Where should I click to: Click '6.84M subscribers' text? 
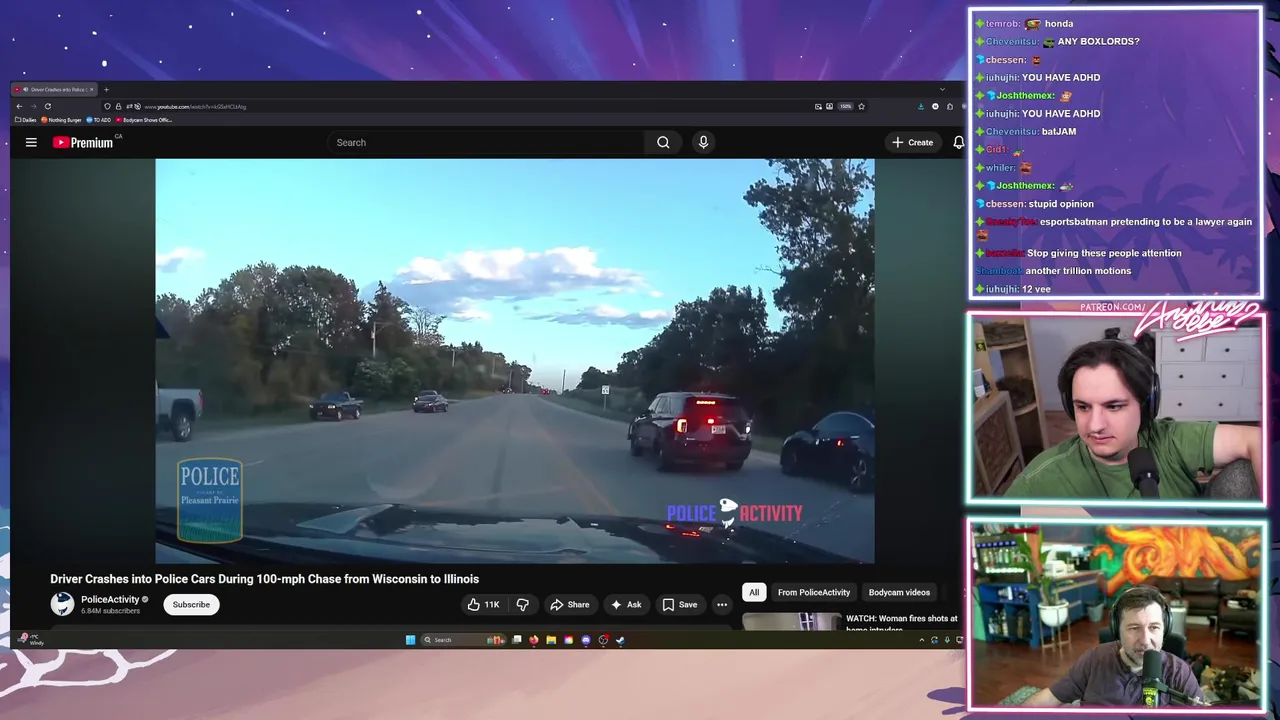click(x=110, y=611)
